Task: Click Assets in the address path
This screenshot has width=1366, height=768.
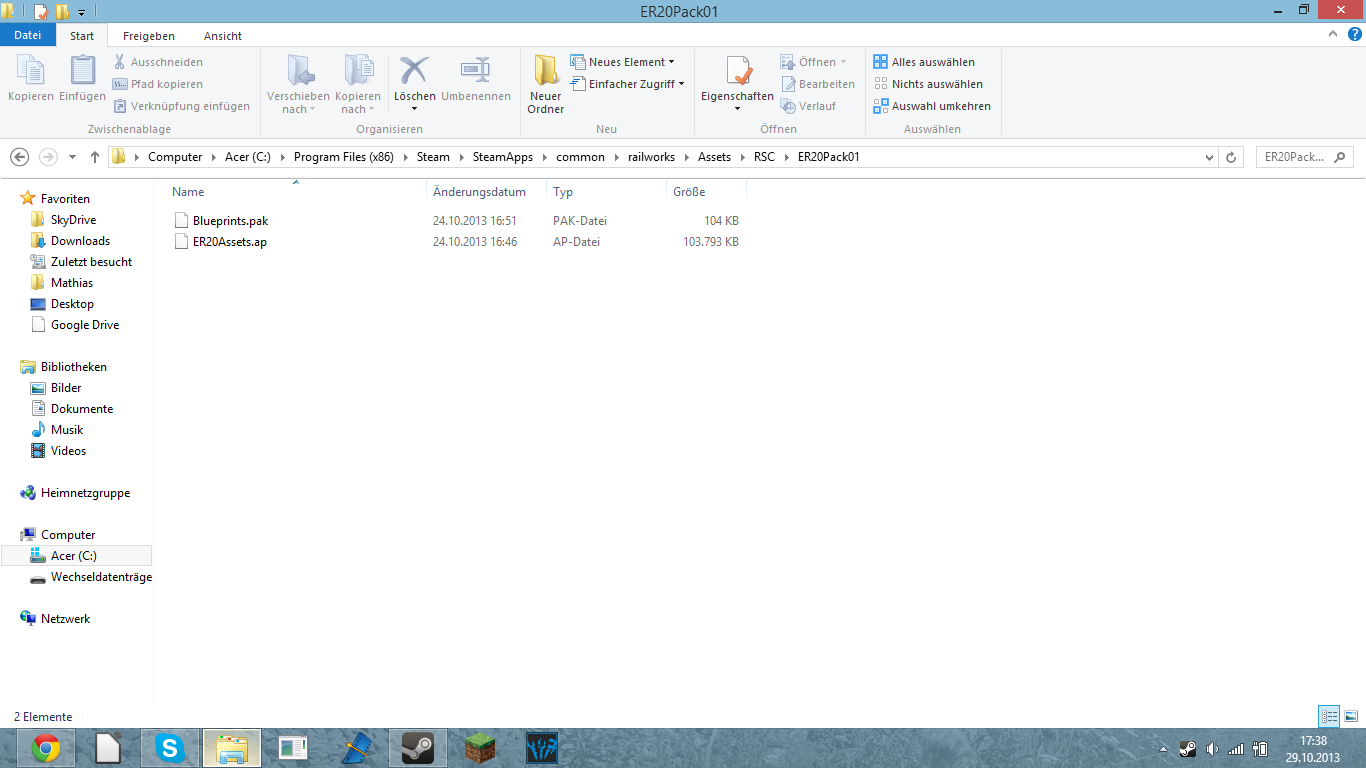Action: [714, 157]
